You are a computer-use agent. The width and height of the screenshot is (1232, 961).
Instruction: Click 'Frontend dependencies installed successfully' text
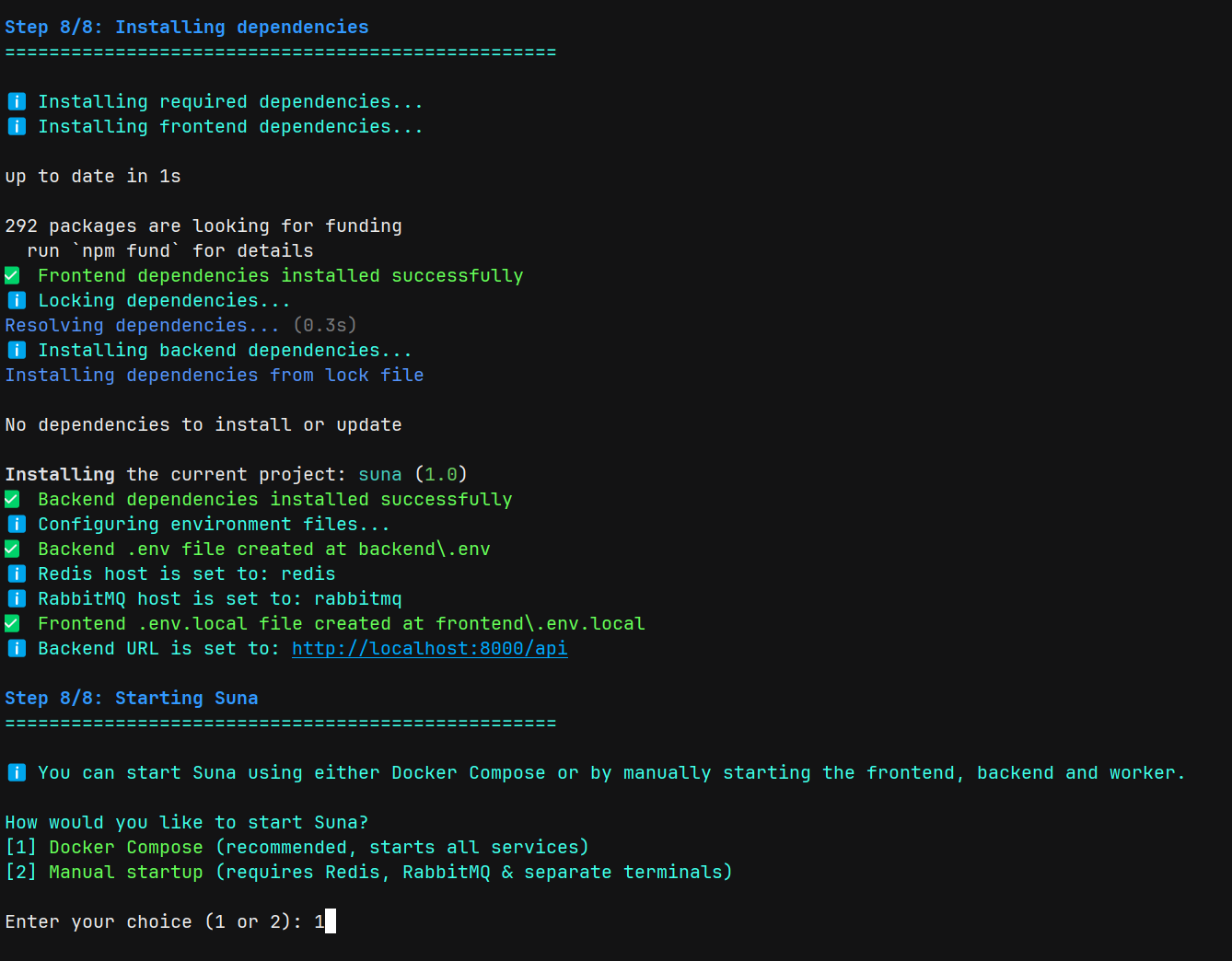[x=281, y=275]
